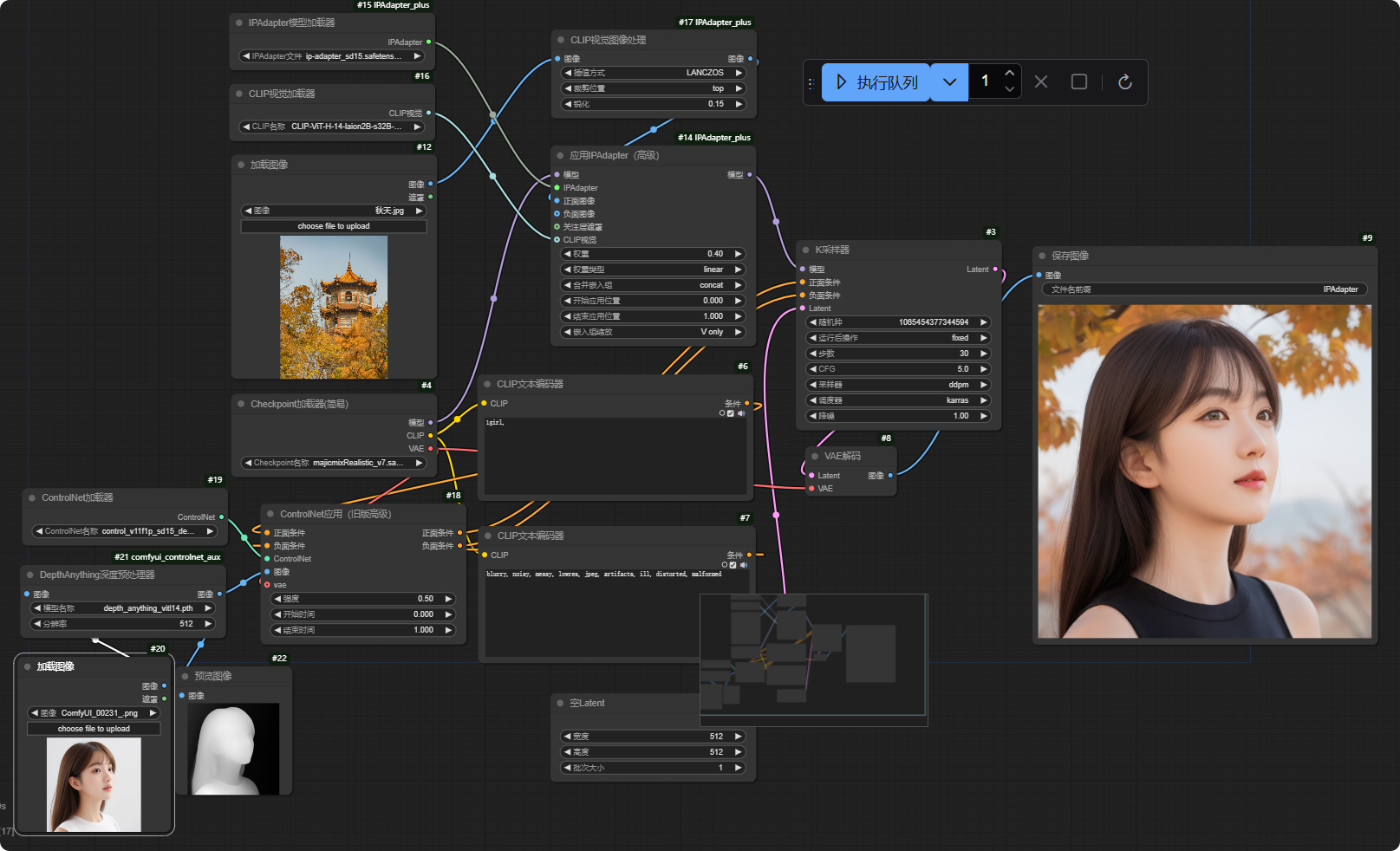Click the right arrow of 图像 秋天.jpg selector
1400x851 pixels.
tap(420, 211)
